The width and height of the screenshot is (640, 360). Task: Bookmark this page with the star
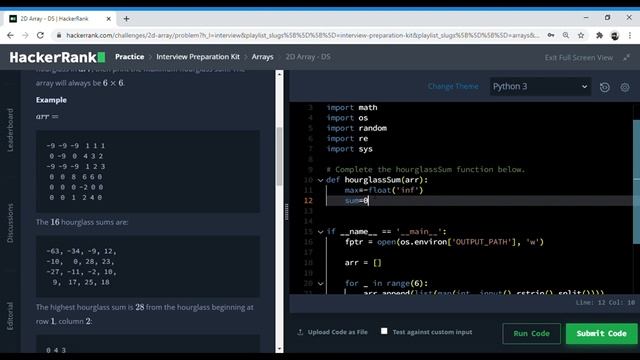pos(581,36)
